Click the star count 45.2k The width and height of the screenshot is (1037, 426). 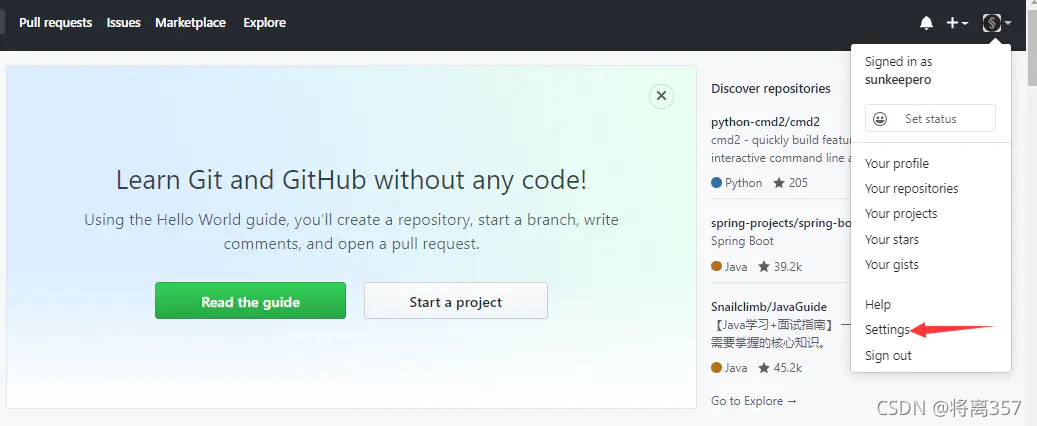[x=780, y=368]
